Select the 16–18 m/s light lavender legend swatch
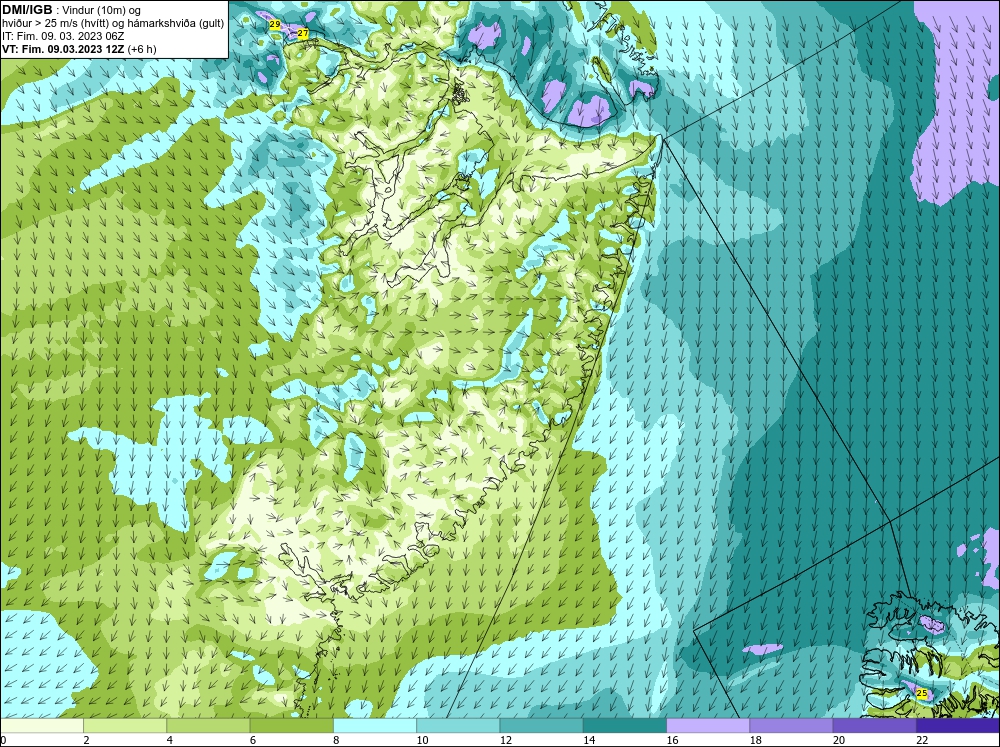This screenshot has height=747, width=1000. [x=708, y=726]
